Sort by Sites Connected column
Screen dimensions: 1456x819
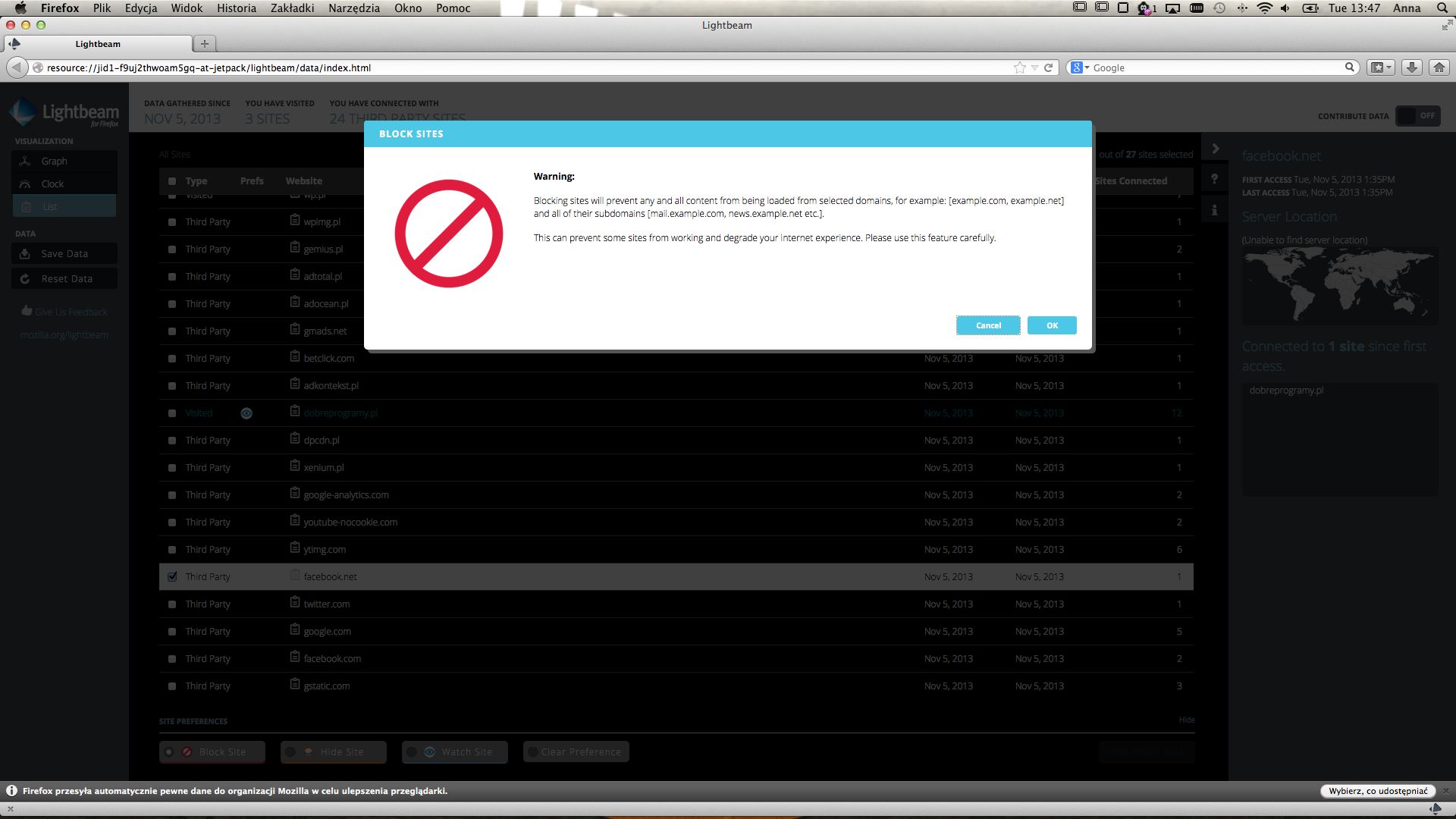[1131, 181]
